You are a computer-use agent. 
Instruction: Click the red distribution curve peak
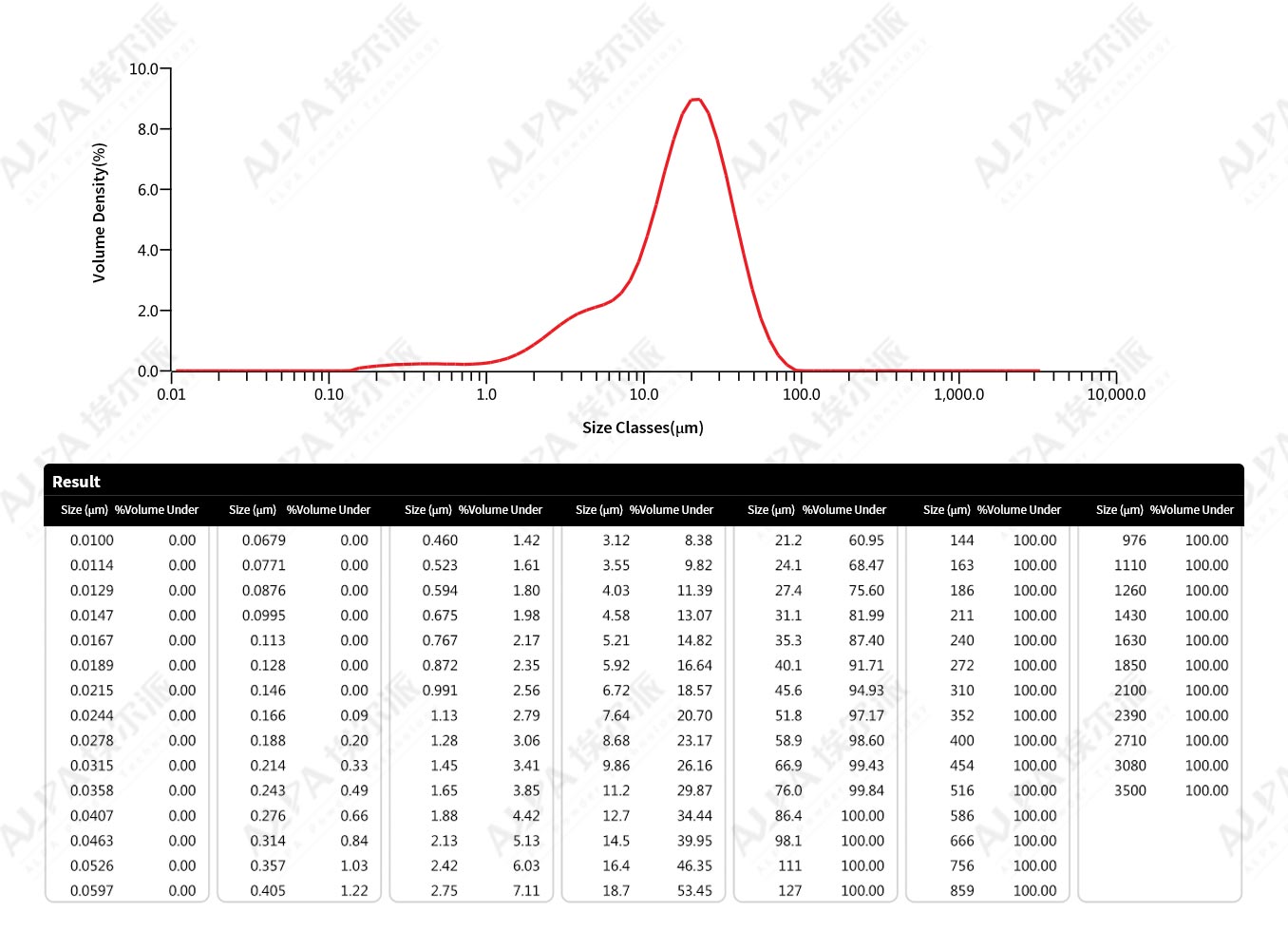[696, 99]
